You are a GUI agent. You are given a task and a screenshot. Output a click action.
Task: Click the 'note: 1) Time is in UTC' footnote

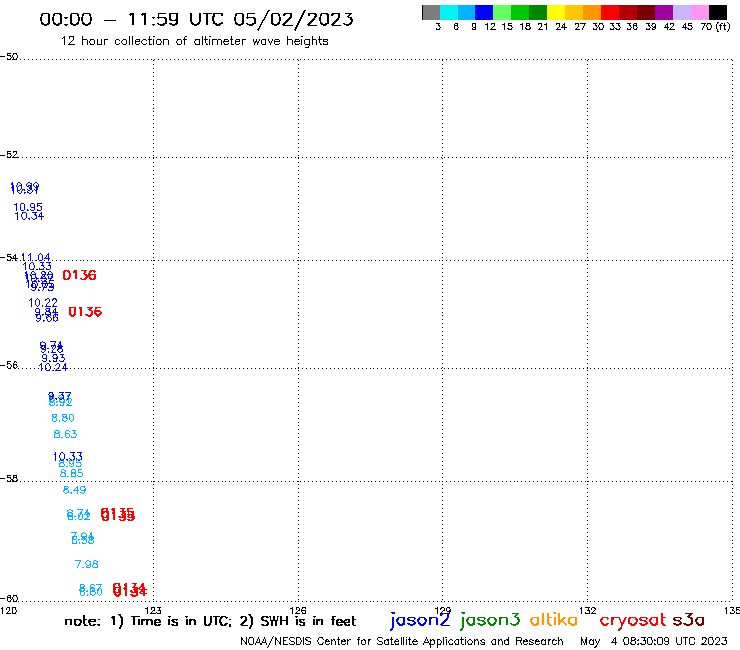tap(148, 621)
